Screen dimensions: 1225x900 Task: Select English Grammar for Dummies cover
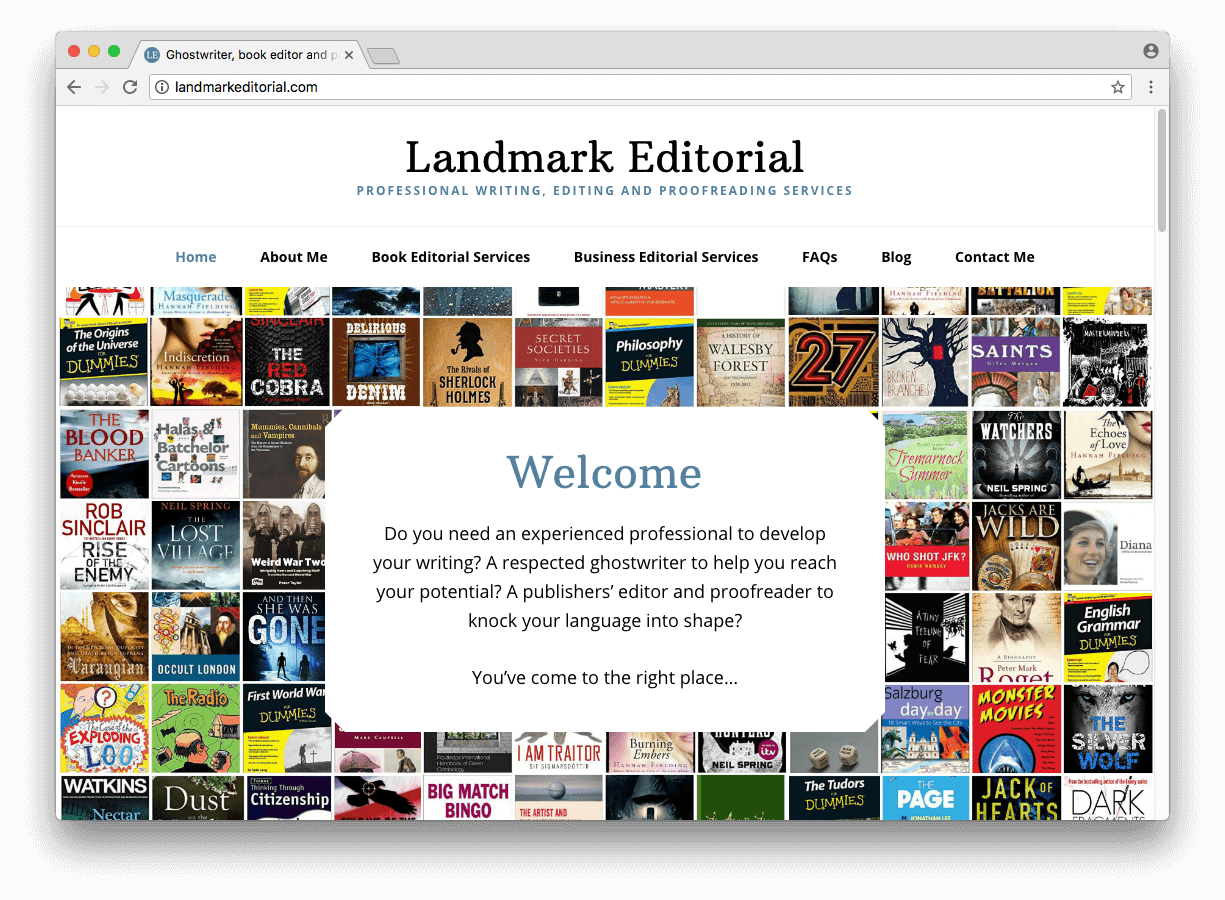pos(1108,637)
